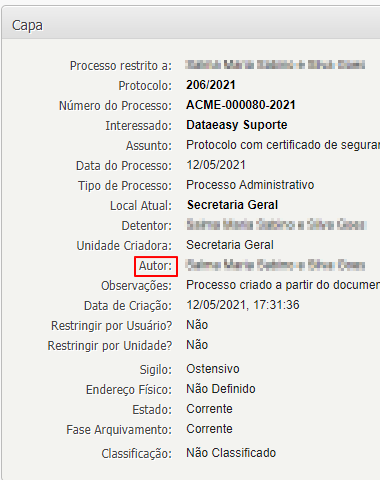Click the Dataeasy Suporte interested party value

coord(237,125)
